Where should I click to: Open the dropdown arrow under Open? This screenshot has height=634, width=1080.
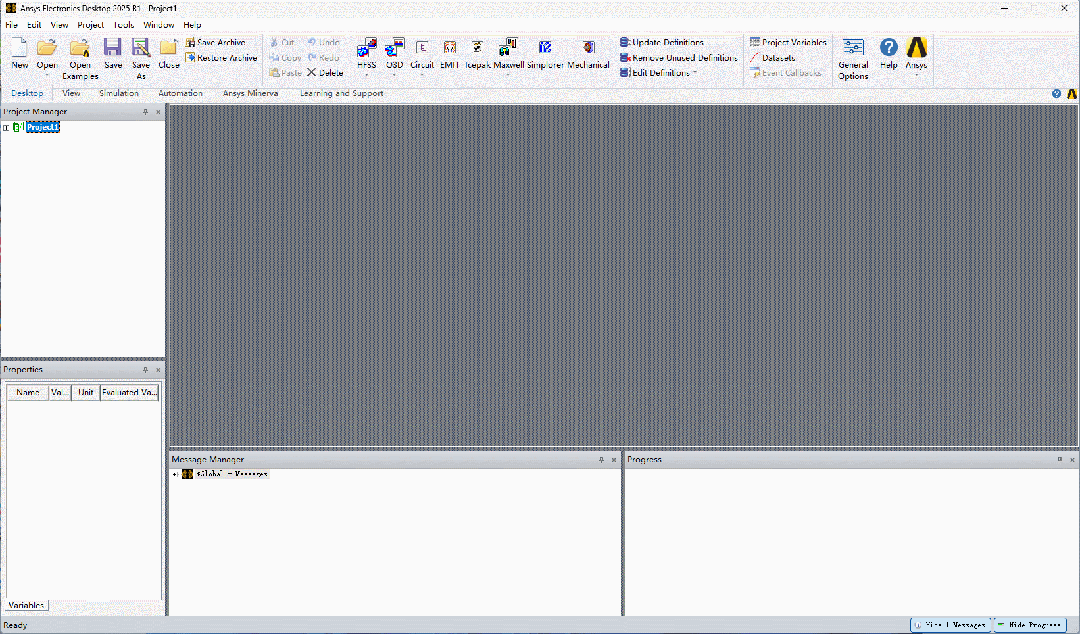(47, 74)
